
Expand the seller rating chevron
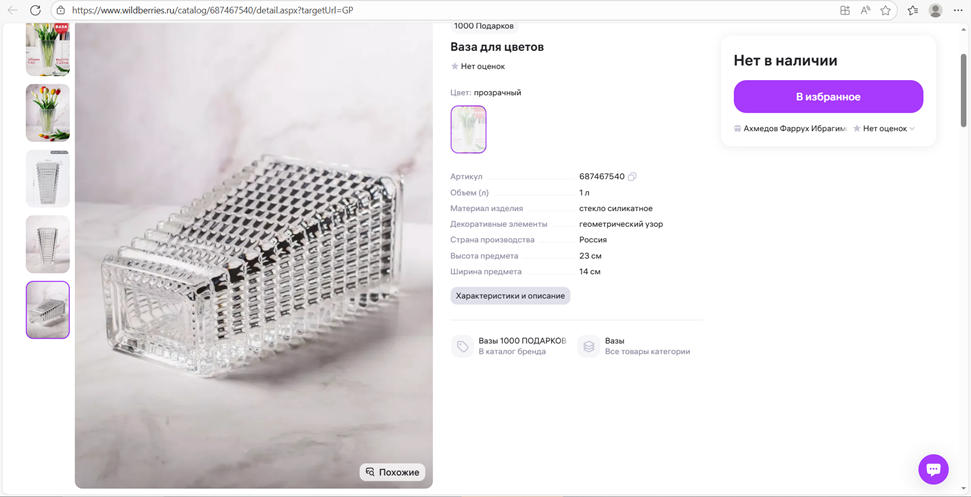tap(912, 129)
